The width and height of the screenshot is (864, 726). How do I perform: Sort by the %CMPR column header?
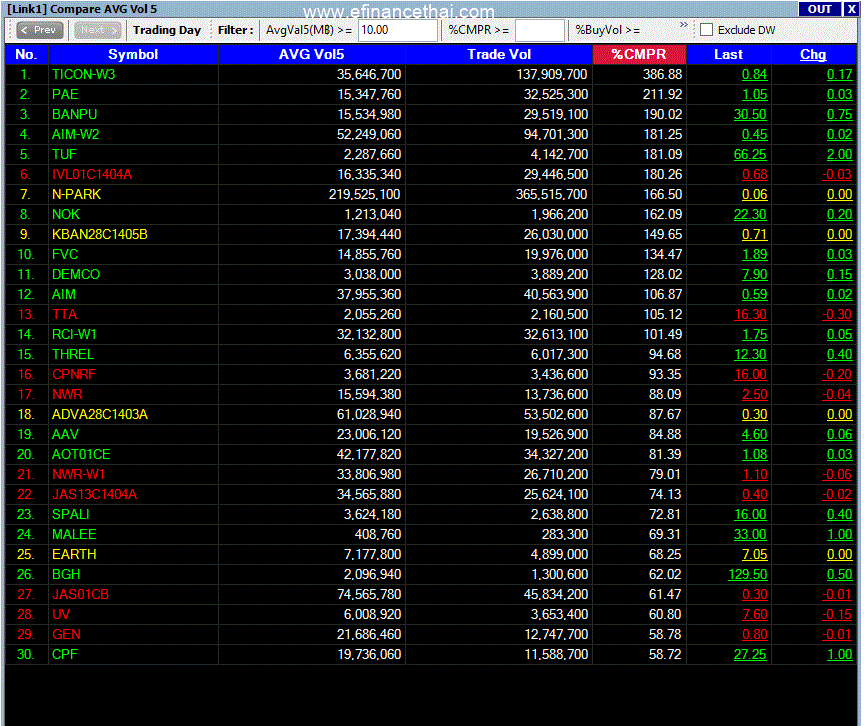pos(639,55)
